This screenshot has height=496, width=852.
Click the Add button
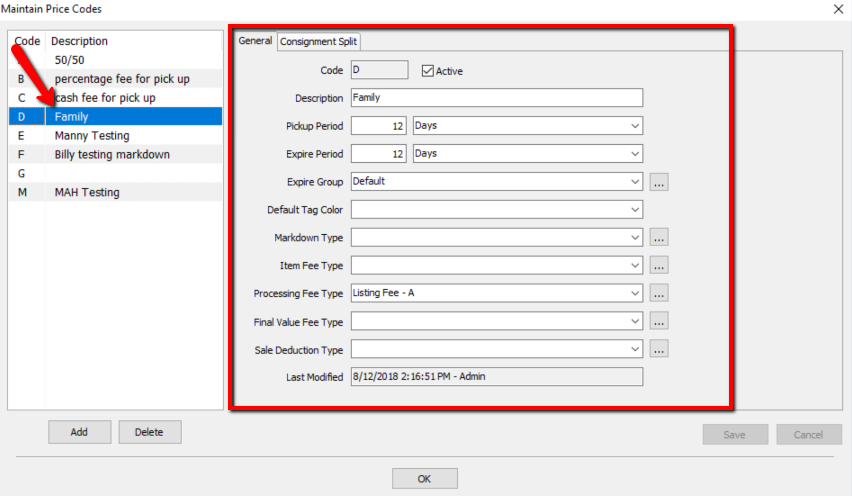pos(79,432)
